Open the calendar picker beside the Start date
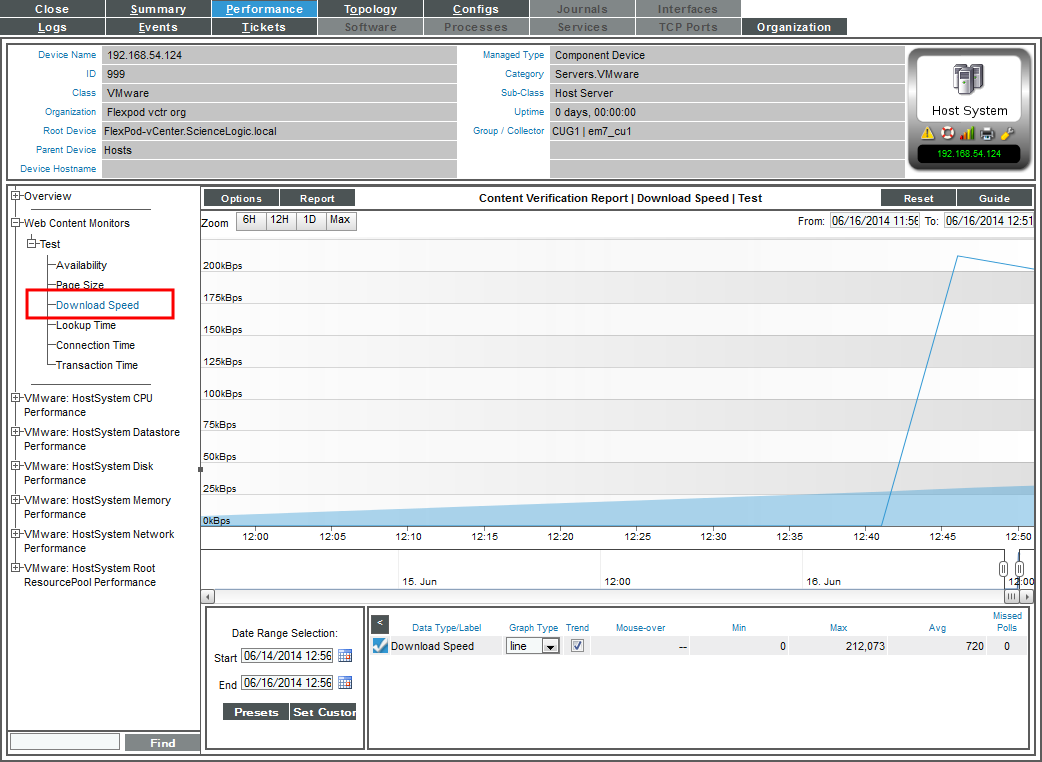Image resolution: width=1042 pixels, height=762 pixels. point(345,656)
